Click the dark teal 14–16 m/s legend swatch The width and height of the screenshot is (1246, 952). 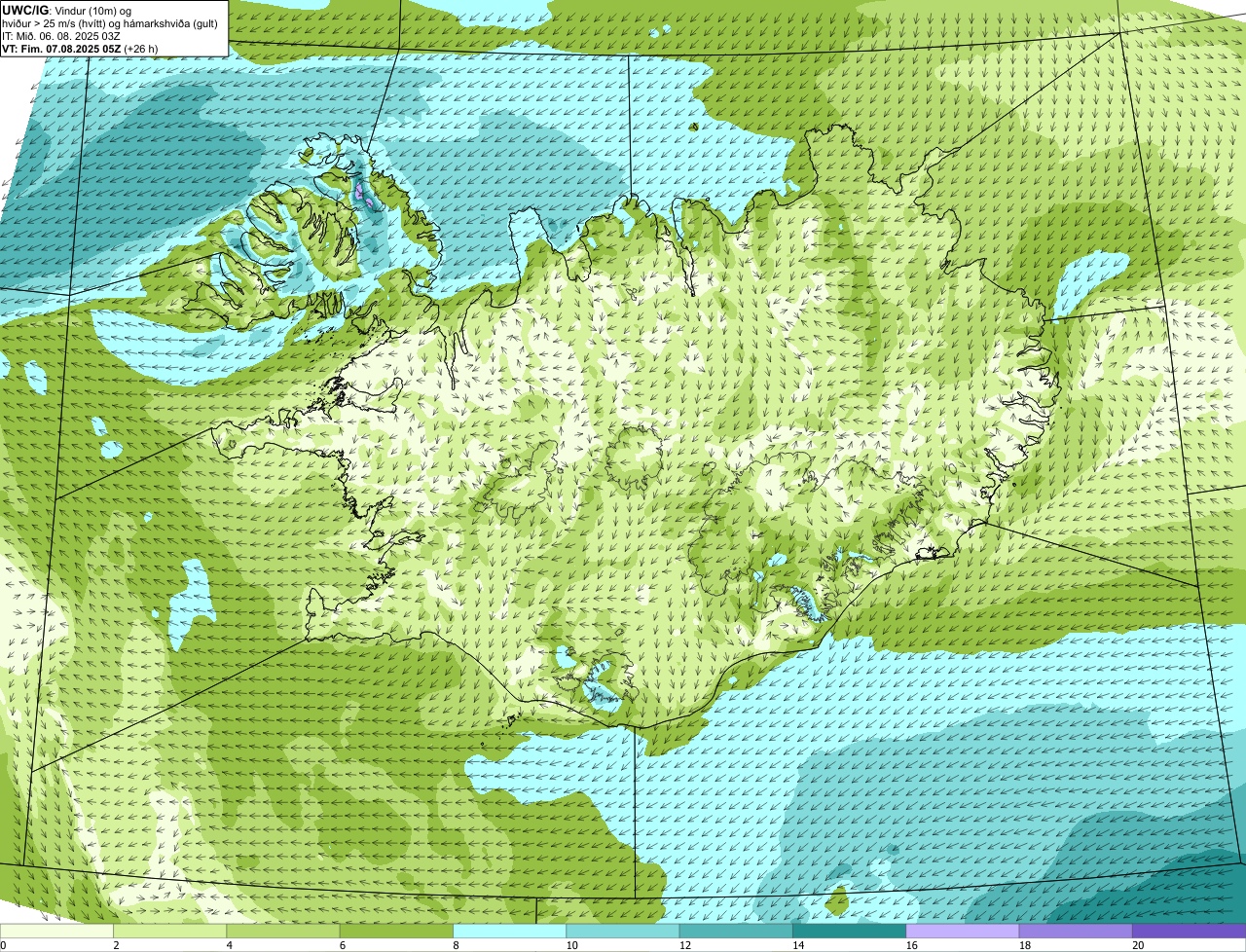click(850, 931)
